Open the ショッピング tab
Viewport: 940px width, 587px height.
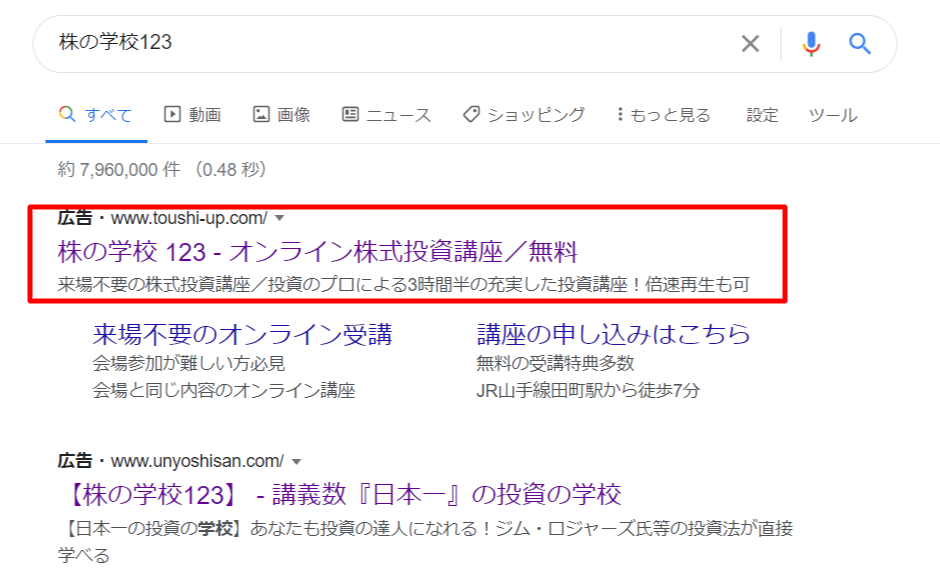tap(523, 115)
